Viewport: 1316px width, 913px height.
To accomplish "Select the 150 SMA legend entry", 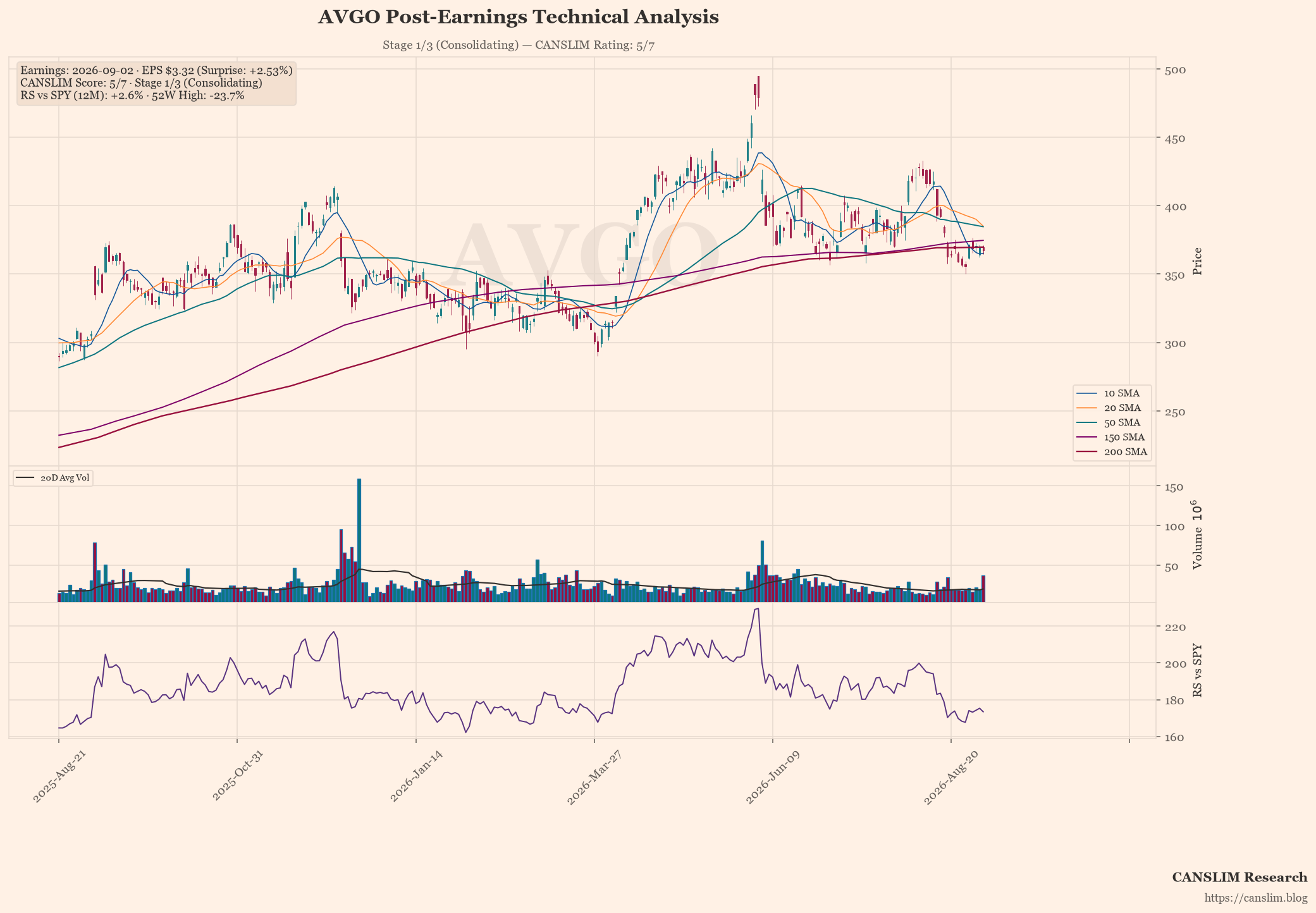I will coord(1112,437).
